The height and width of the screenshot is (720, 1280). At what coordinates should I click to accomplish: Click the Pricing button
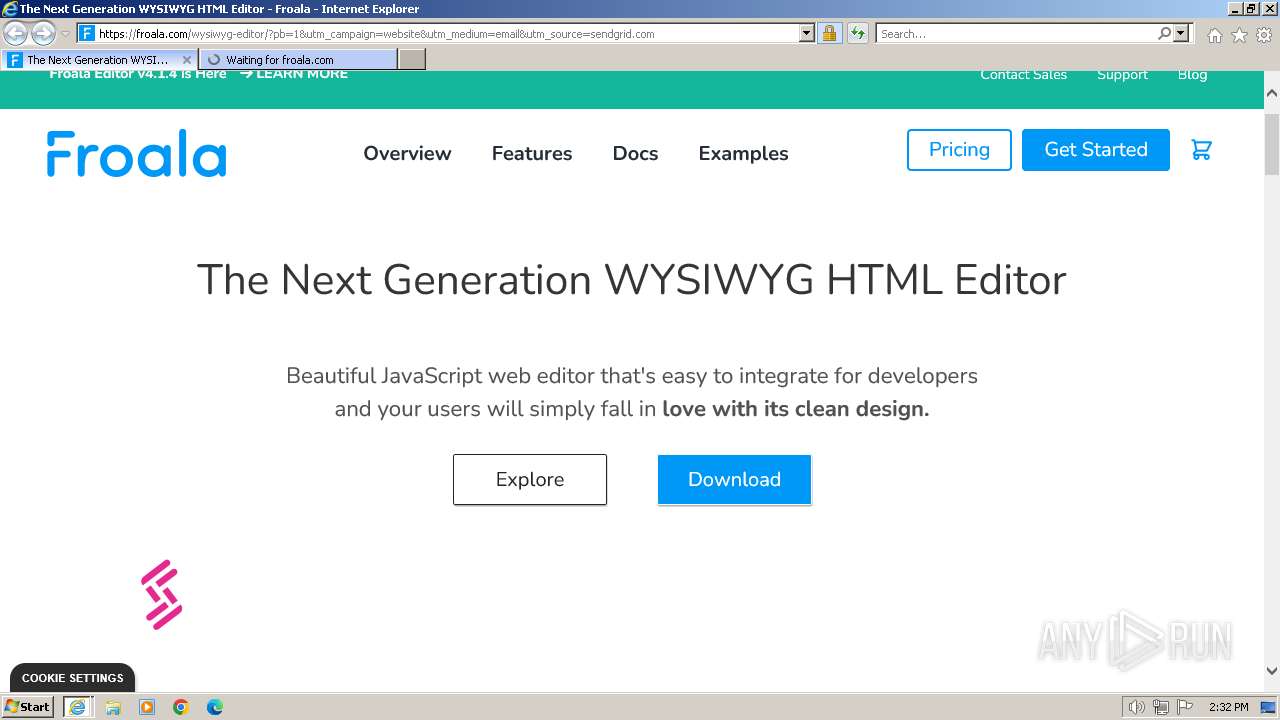pos(959,150)
